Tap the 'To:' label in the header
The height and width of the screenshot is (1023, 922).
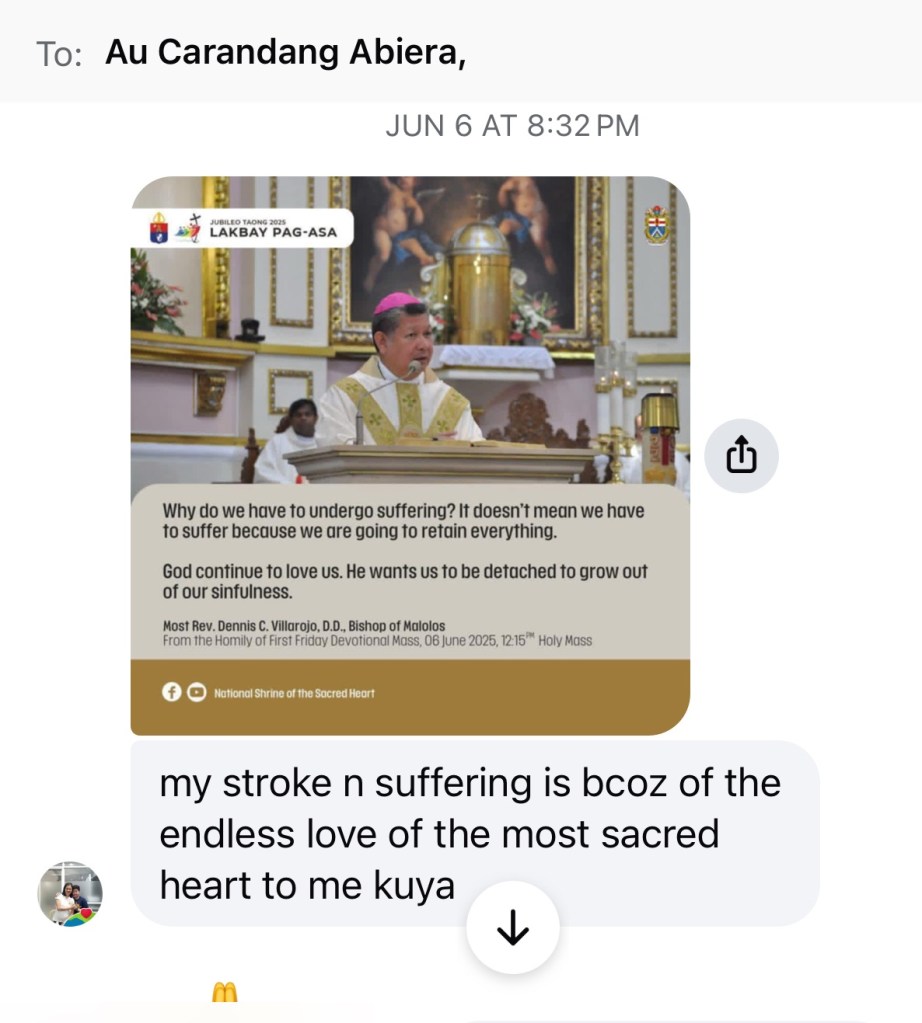59,53
